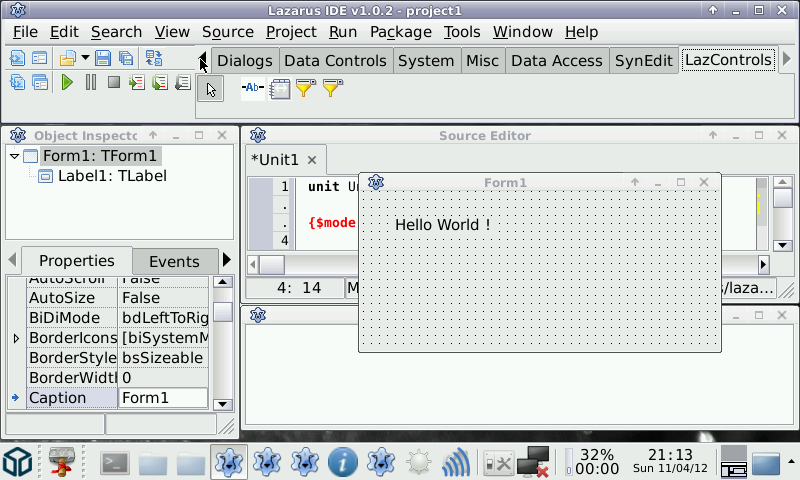Open the Tools menu
The image size is (800, 480).
[462, 32]
